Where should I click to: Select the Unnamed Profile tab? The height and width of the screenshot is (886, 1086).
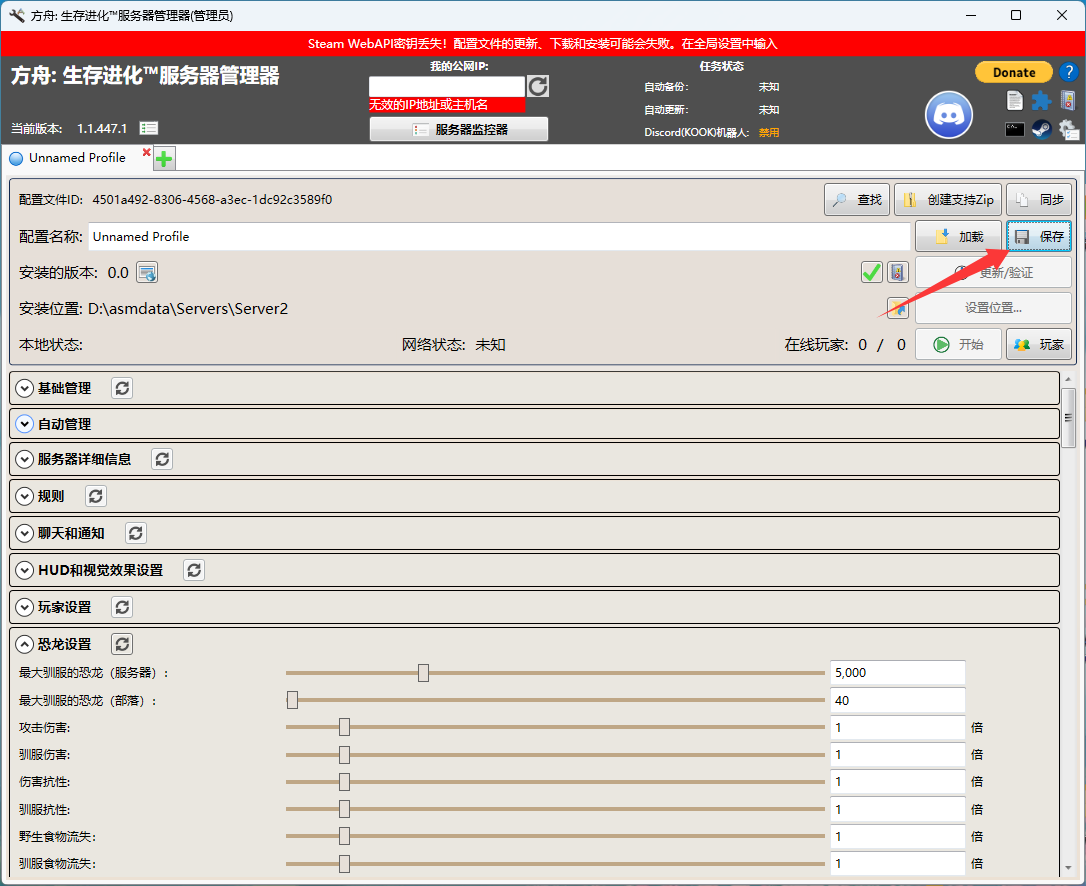[76, 158]
